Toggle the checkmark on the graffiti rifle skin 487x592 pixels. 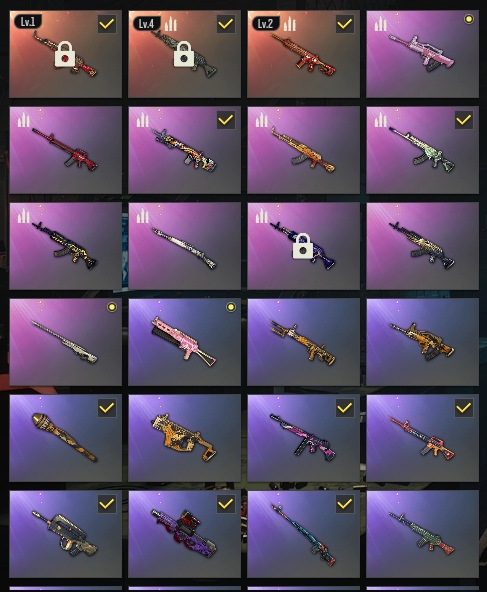point(226,120)
